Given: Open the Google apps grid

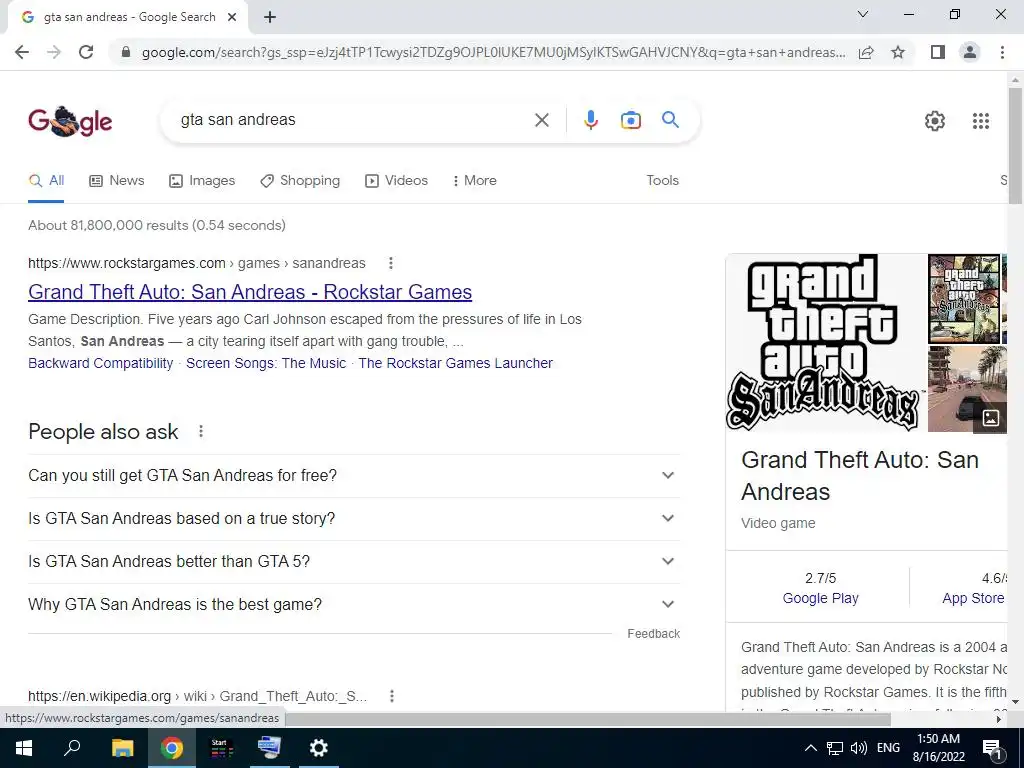Looking at the screenshot, I should (980, 121).
